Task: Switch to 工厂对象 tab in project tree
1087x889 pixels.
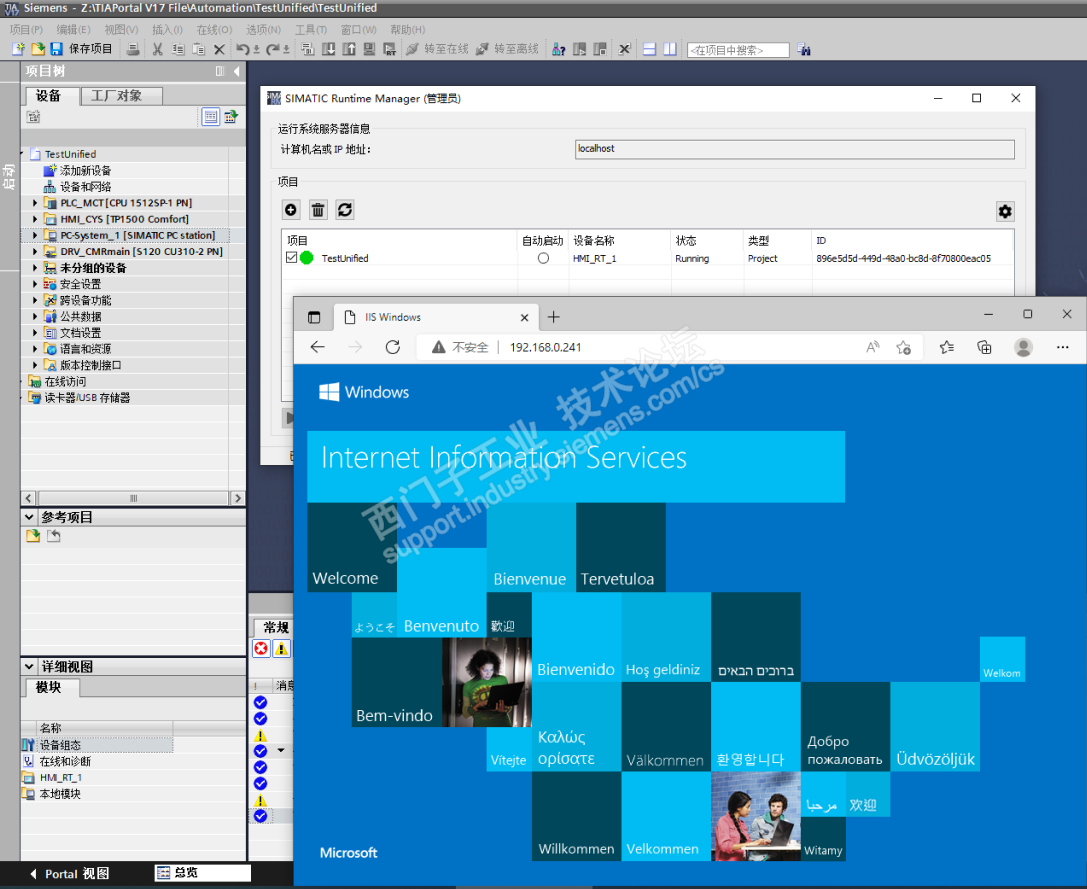Action: tap(121, 96)
